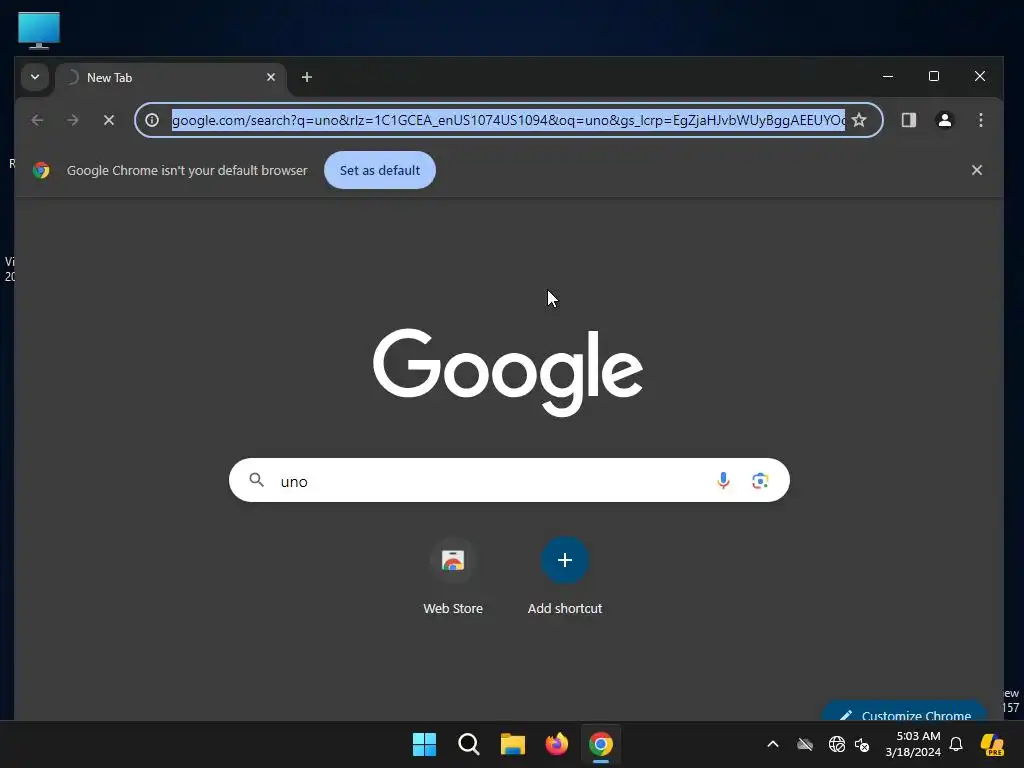Go back using the back arrow
Image resolution: width=1024 pixels, height=768 pixels.
pos(37,120)
